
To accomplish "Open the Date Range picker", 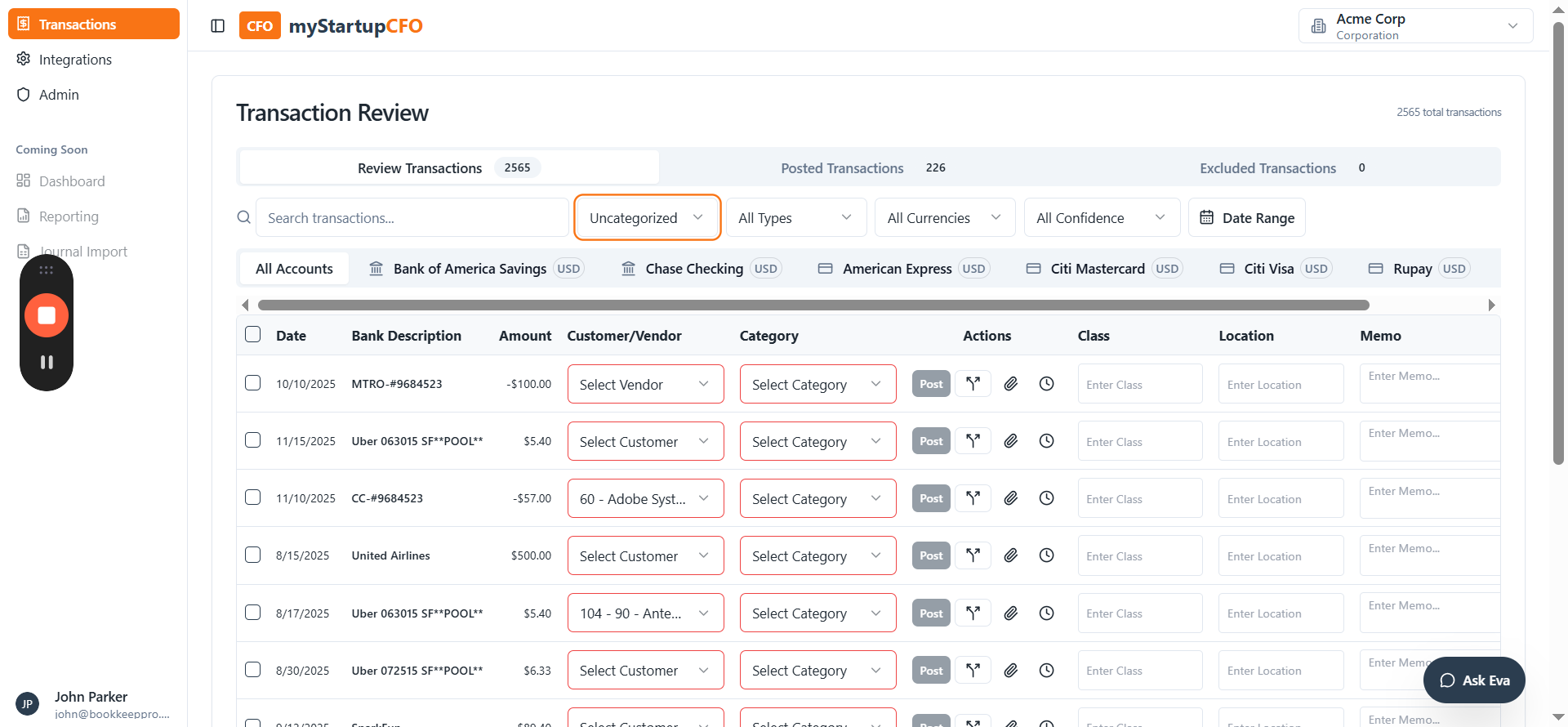I will tap(1246, 217).
